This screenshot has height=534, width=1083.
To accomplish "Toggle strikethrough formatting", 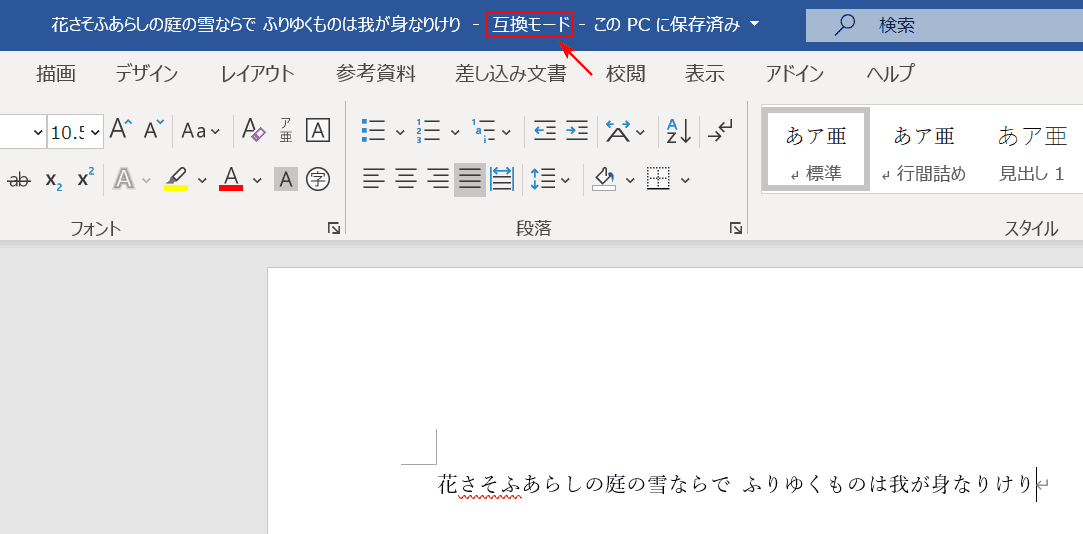I will (19, 180).
